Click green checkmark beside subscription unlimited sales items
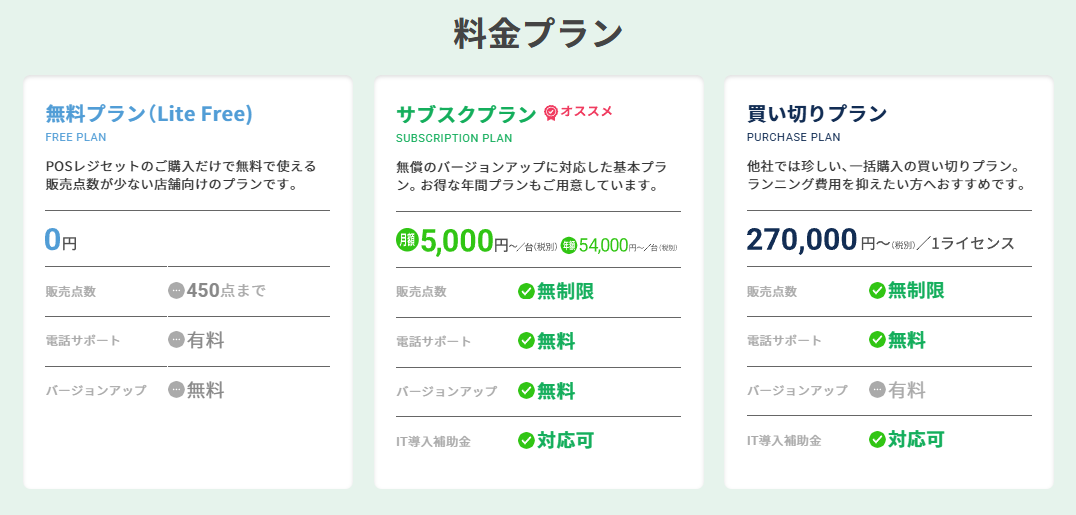This screenshot has height=515, width=1076. tap(526, 291)
